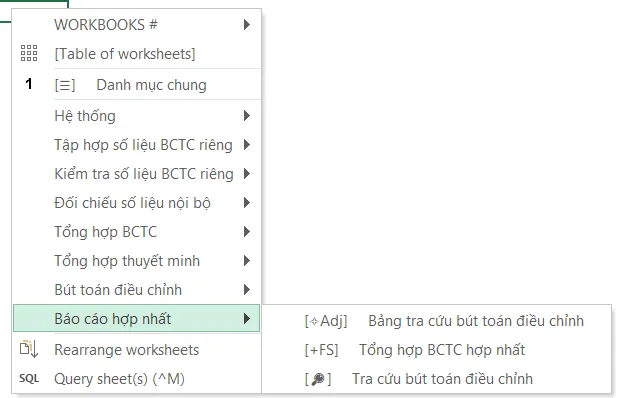Image resolution: width=625 pixels, height=398 pixels.
Task: Click the Table of worksheets grid icon
Action: tap(29, 53)
